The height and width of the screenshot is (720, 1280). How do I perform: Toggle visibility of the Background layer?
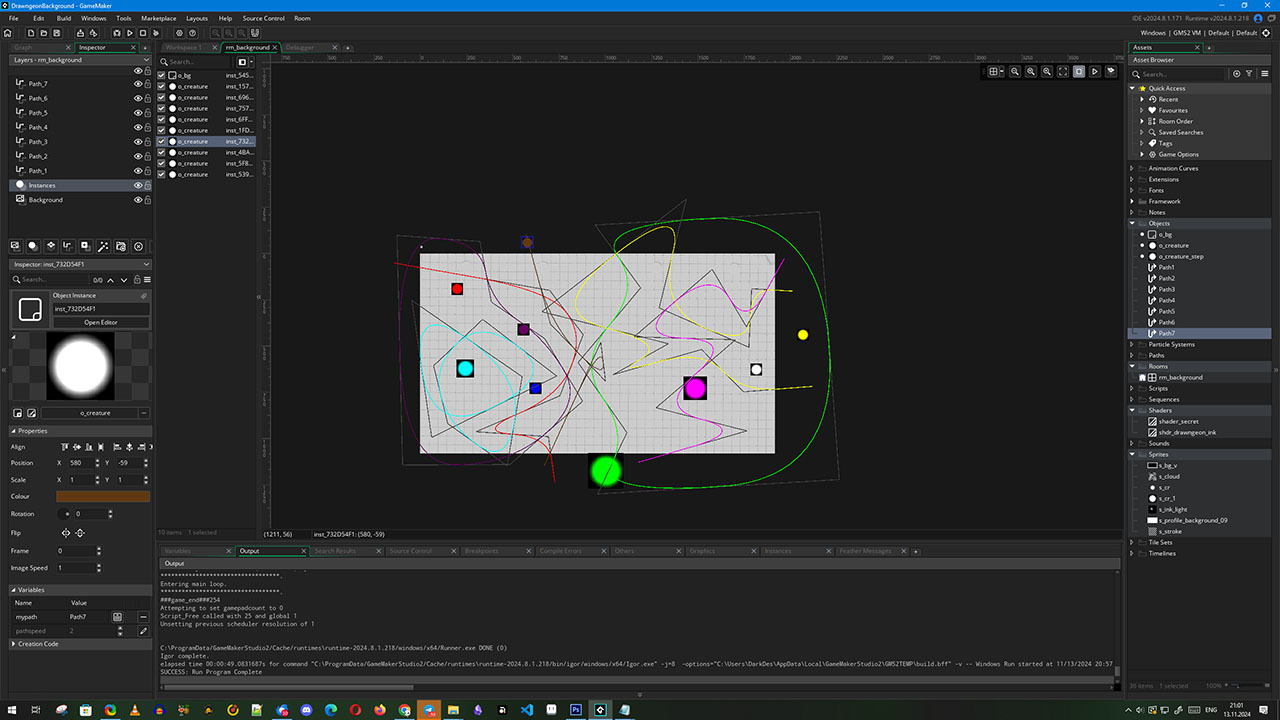click(138, 200)
